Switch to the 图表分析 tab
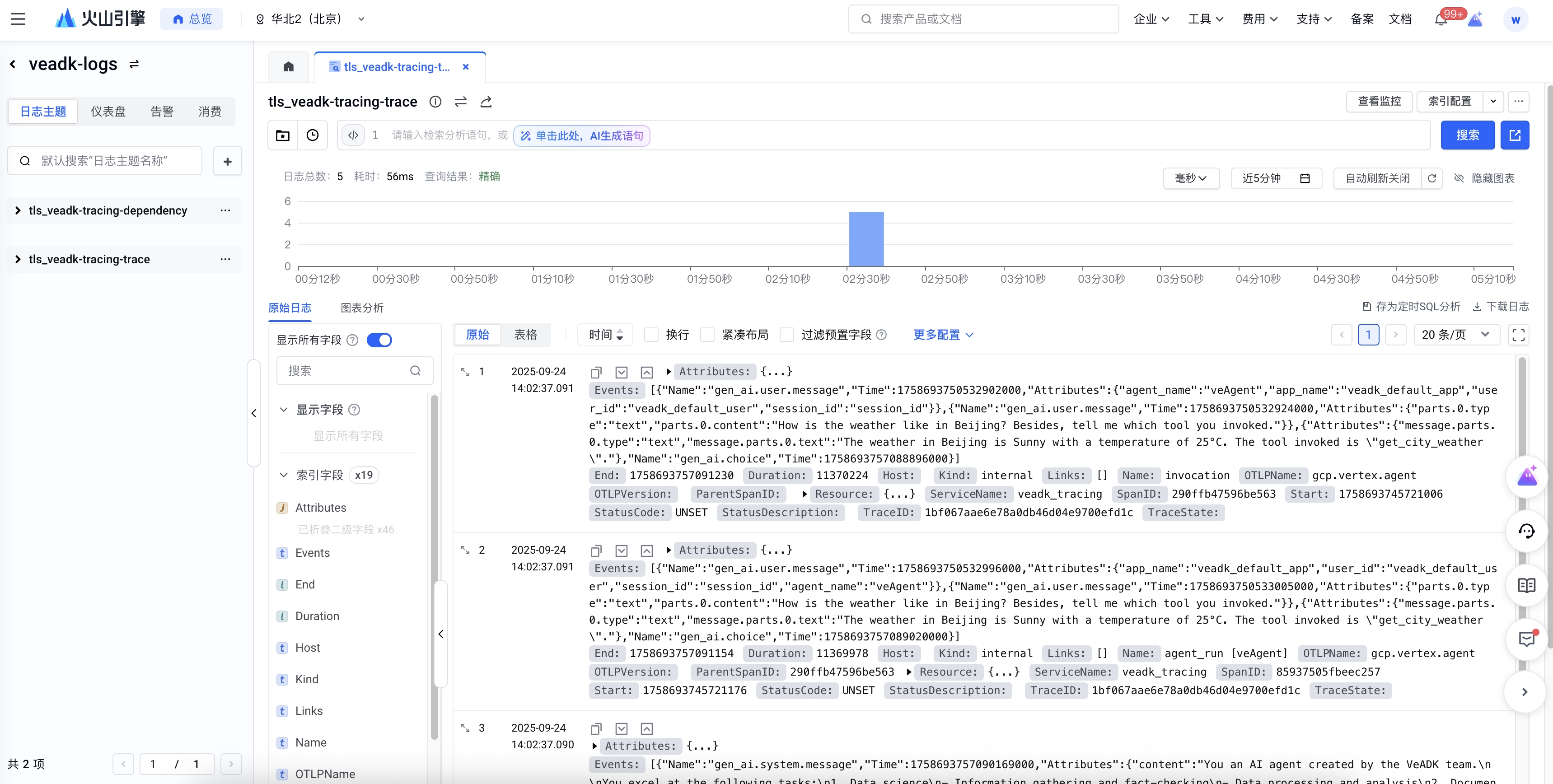The width and height of the screenshot is (1553, 784). [x=362, y=308]
